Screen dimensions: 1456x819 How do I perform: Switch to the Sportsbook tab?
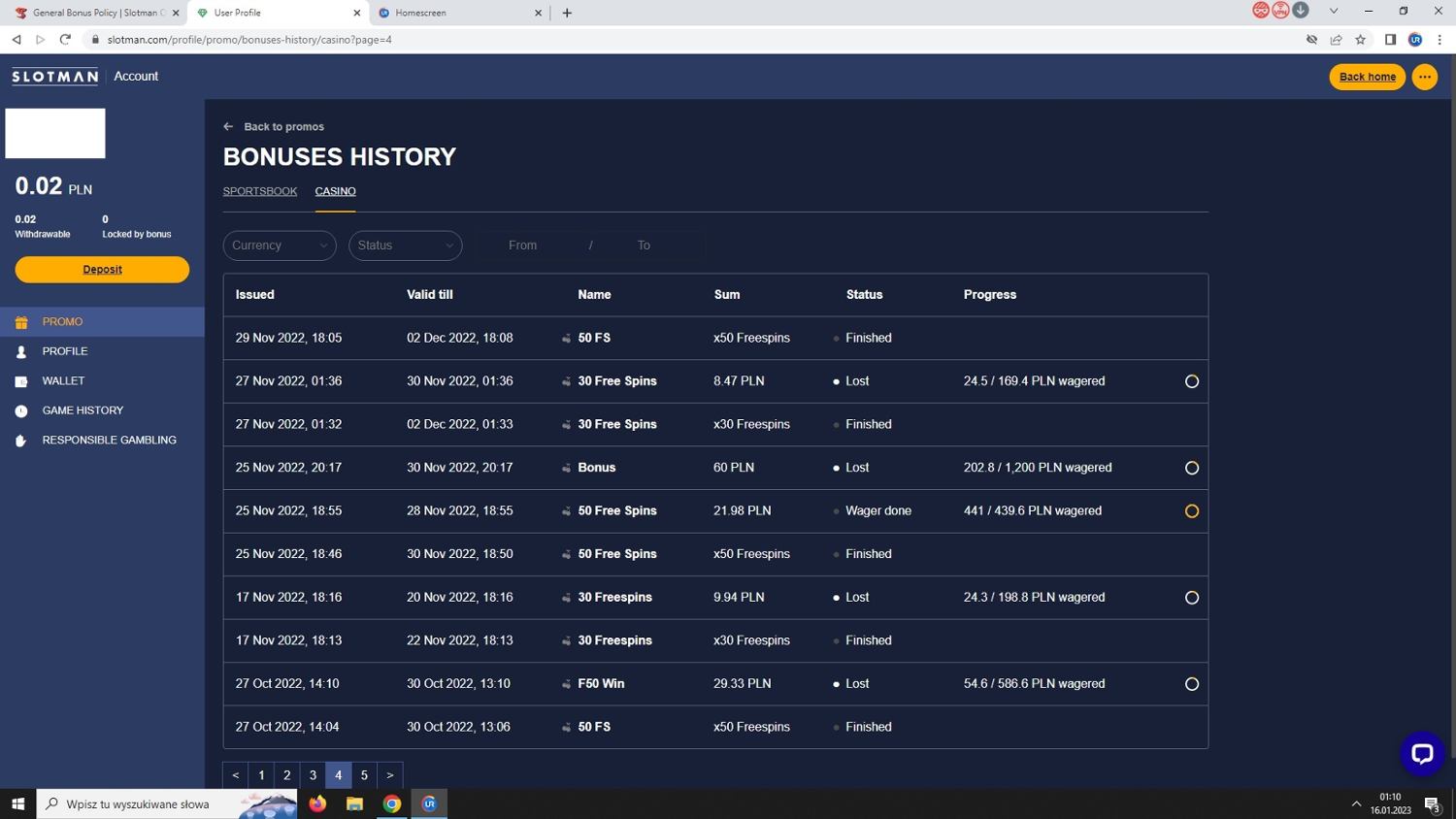260,191
